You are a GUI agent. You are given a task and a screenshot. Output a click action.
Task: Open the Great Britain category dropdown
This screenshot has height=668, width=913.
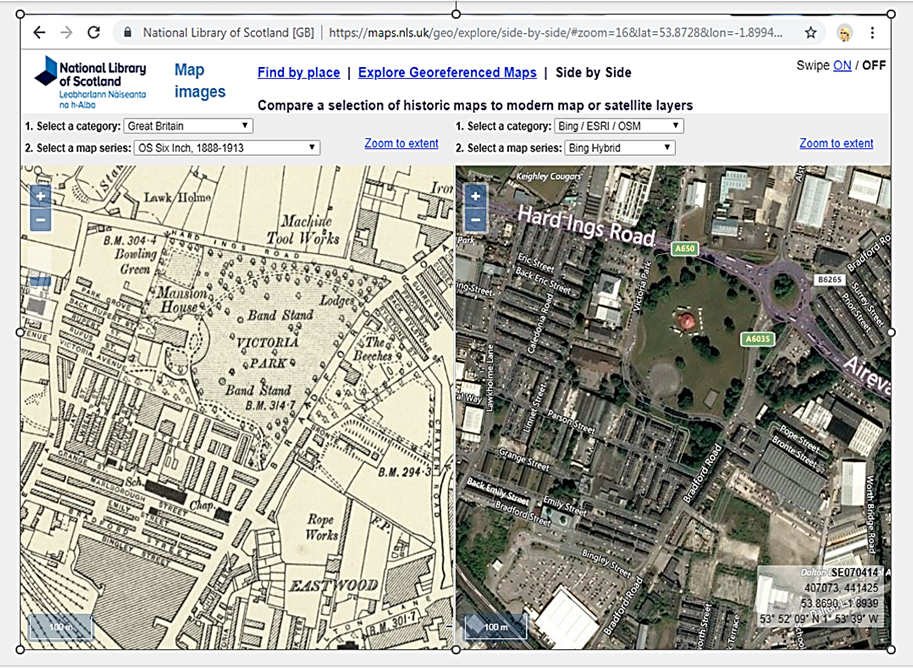click(188, 126)
